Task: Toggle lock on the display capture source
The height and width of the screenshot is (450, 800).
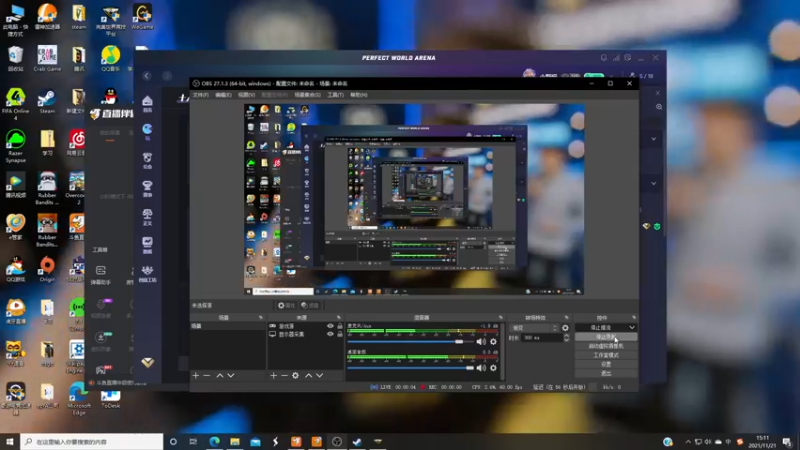Action: 340,334
